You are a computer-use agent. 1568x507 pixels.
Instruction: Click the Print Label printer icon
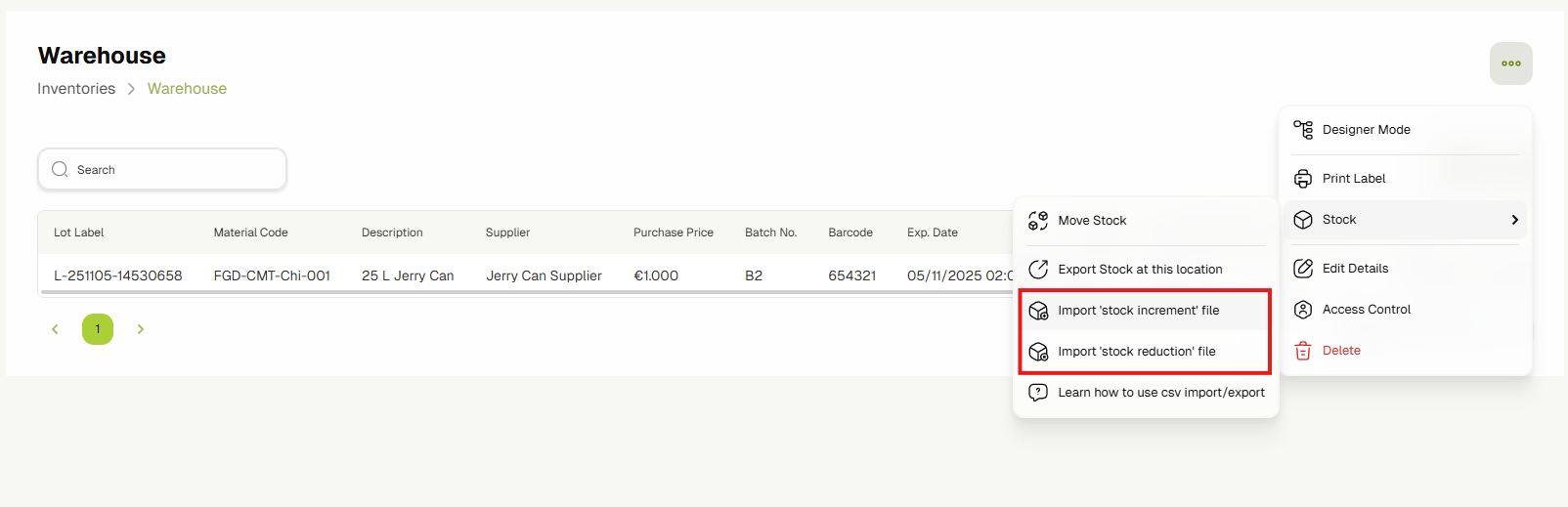pos(1303,179)
